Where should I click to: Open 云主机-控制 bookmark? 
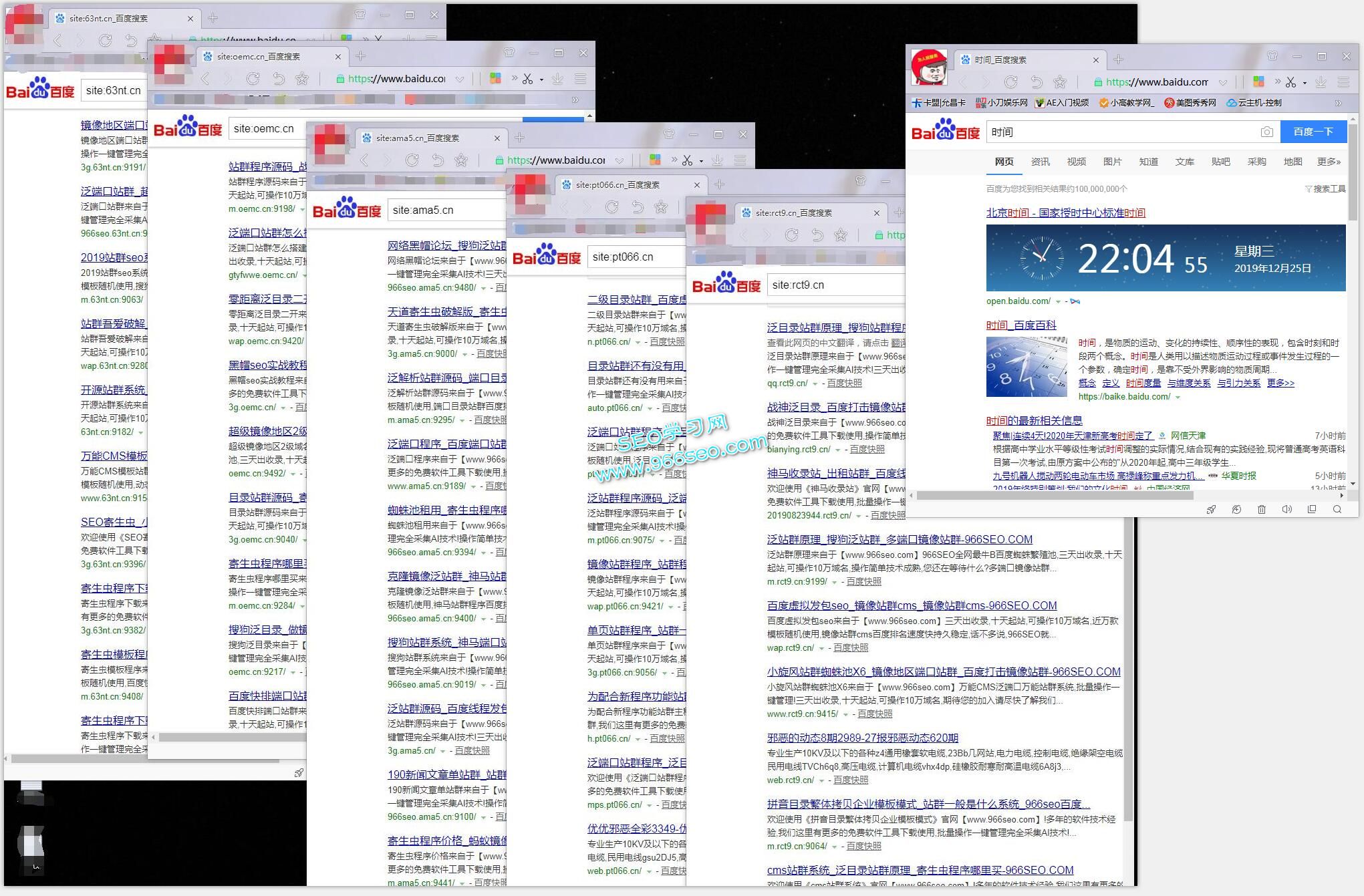[x=1254, y=103]
